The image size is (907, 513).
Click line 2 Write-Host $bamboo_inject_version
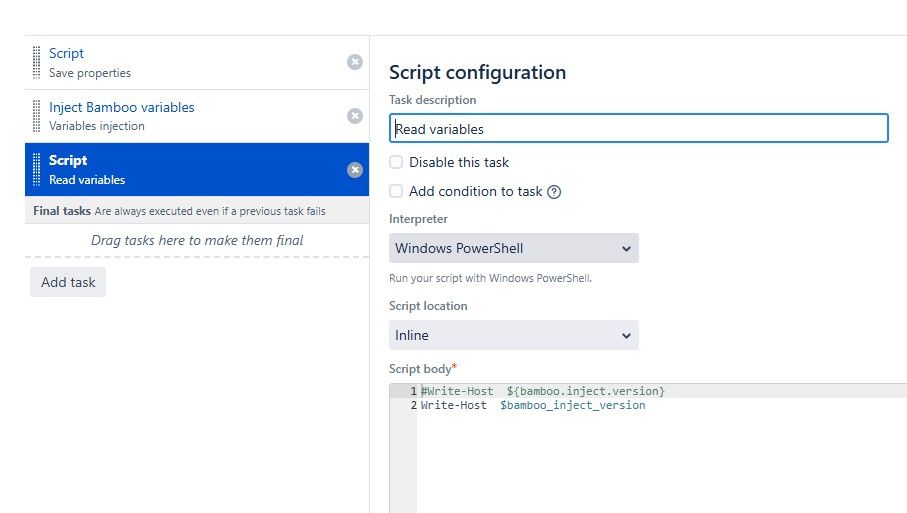533,405
